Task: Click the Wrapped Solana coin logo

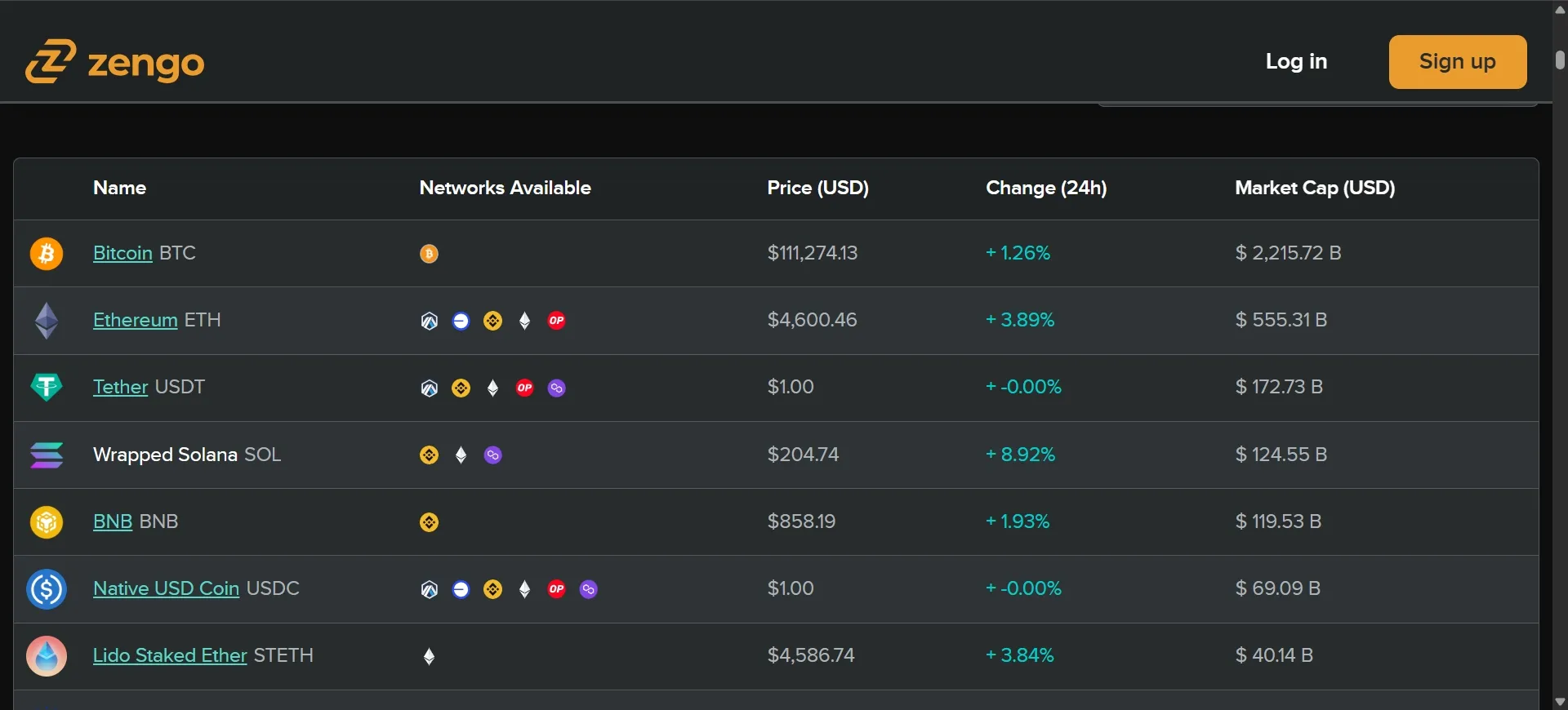Action: click(x=47, y=455)
